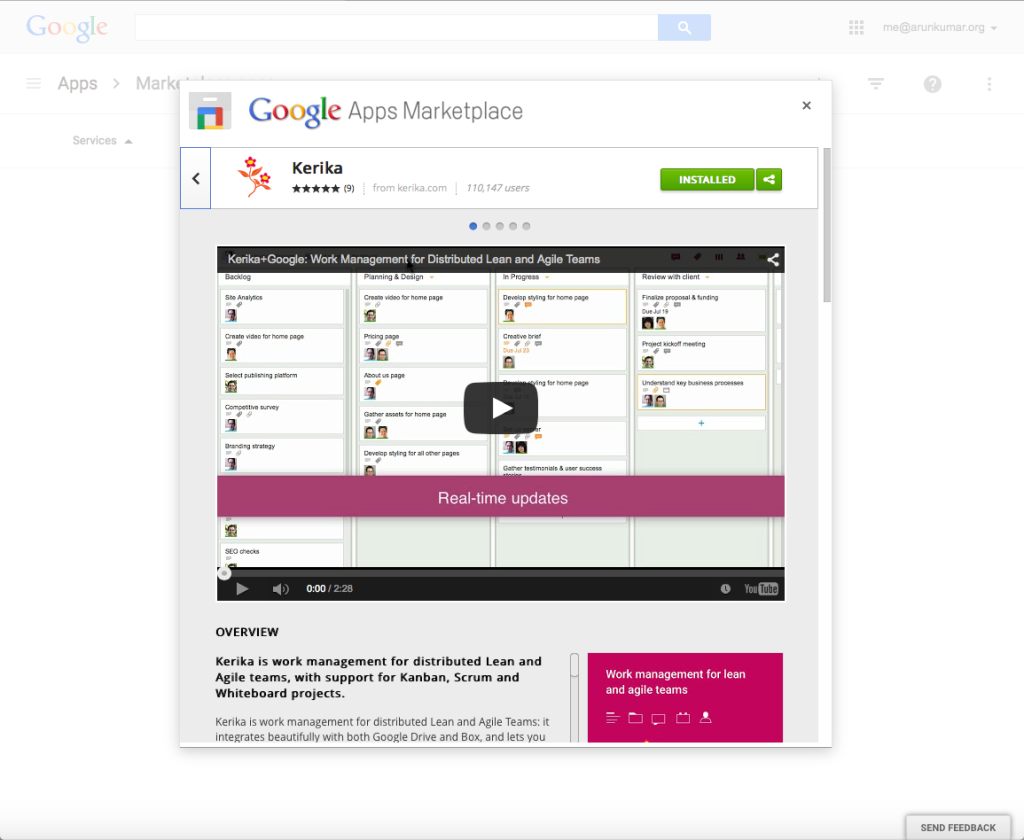The height and width of the screenshot is (840, 1024).
Task: Open the from kerika.com link
Action: [x=409, y=188]
